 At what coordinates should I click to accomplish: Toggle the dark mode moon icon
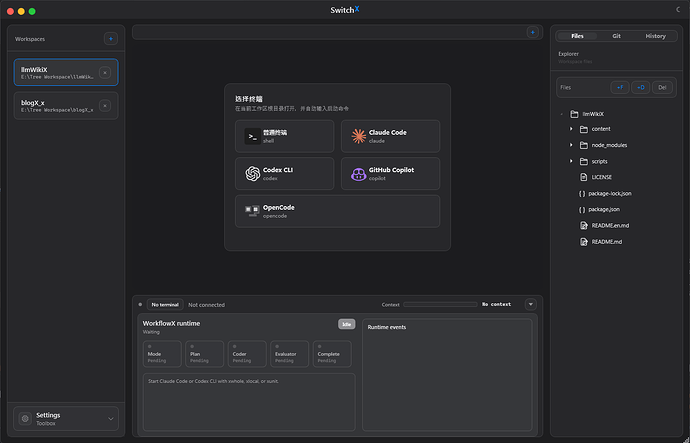678,10
